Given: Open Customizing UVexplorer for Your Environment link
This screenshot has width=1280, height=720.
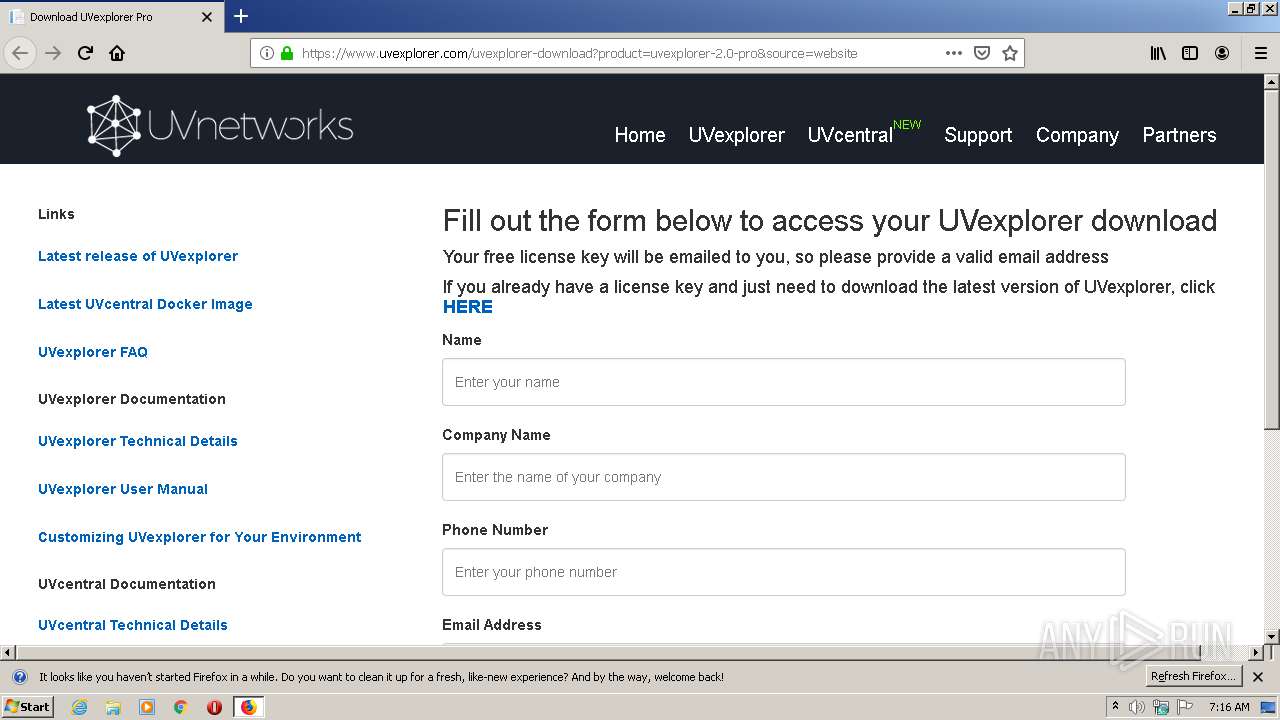Looking at the screenshot, I should pyautogui.click(x=200, y=537).
